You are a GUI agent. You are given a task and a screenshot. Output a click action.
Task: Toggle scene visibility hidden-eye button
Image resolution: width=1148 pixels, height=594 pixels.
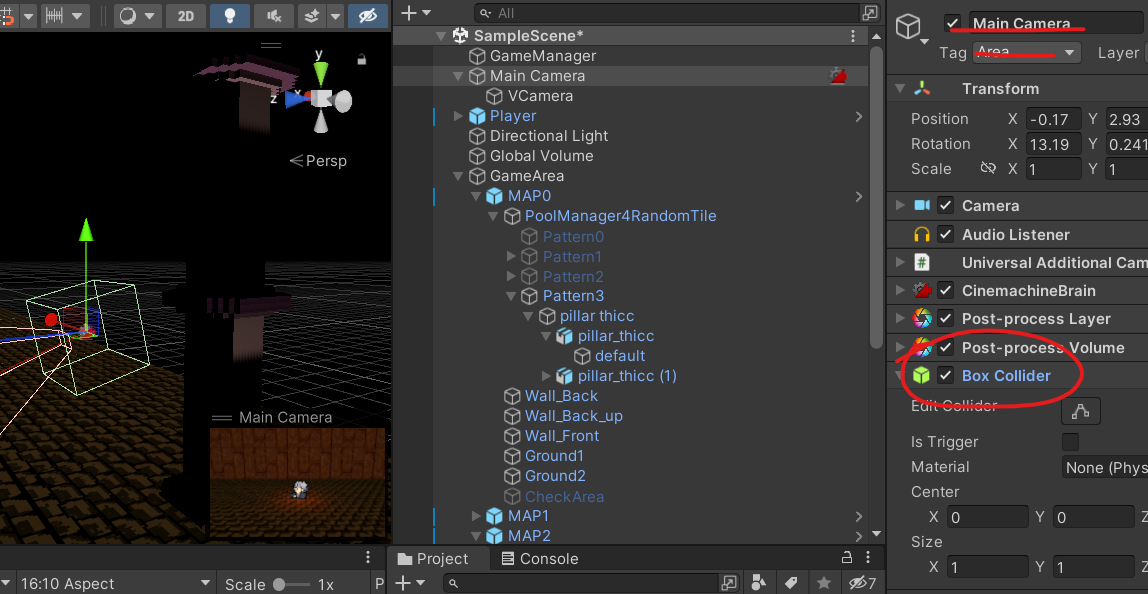tap(368, 16)
